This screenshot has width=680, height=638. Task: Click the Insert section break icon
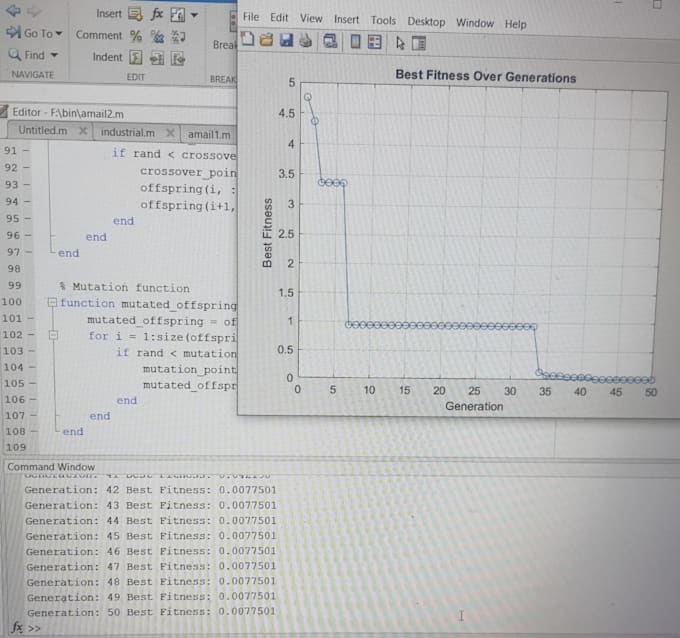[x=135, y=14]
